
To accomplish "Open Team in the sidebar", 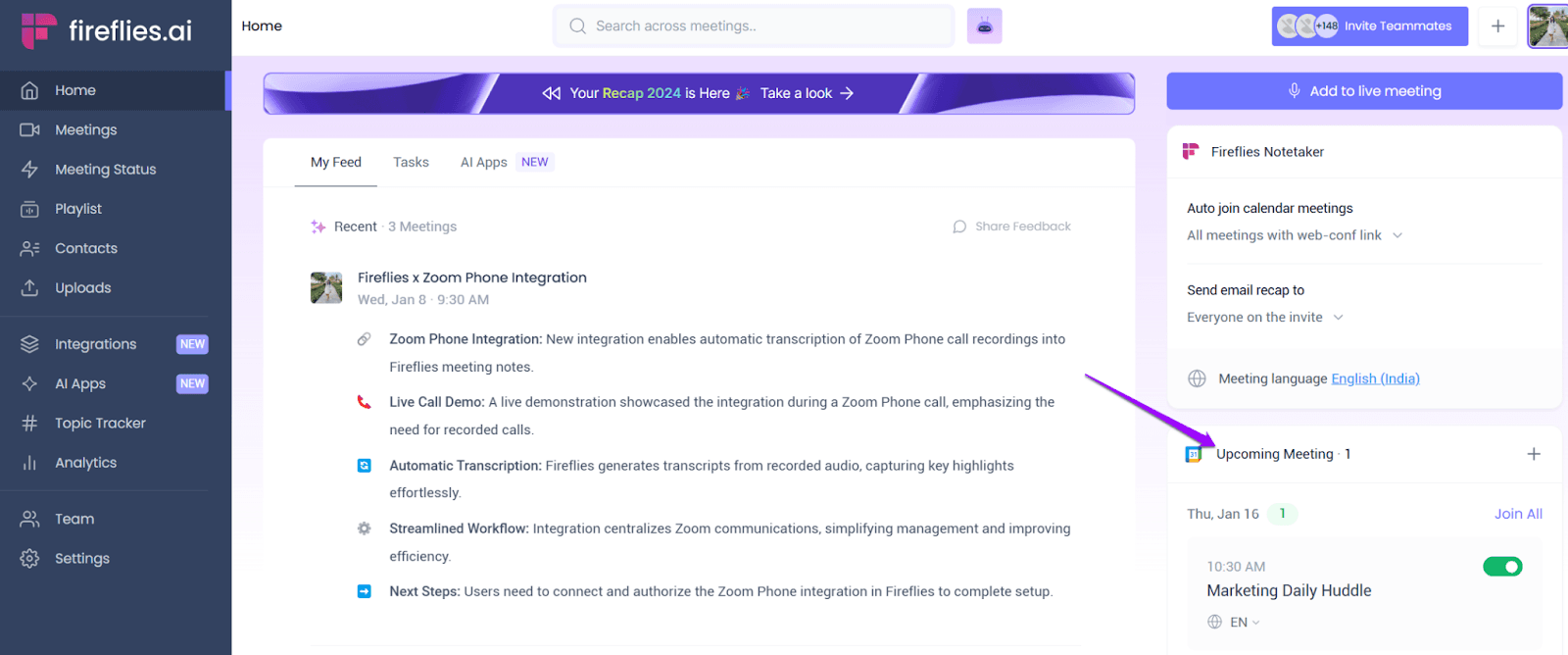I will tap(114, 519).
